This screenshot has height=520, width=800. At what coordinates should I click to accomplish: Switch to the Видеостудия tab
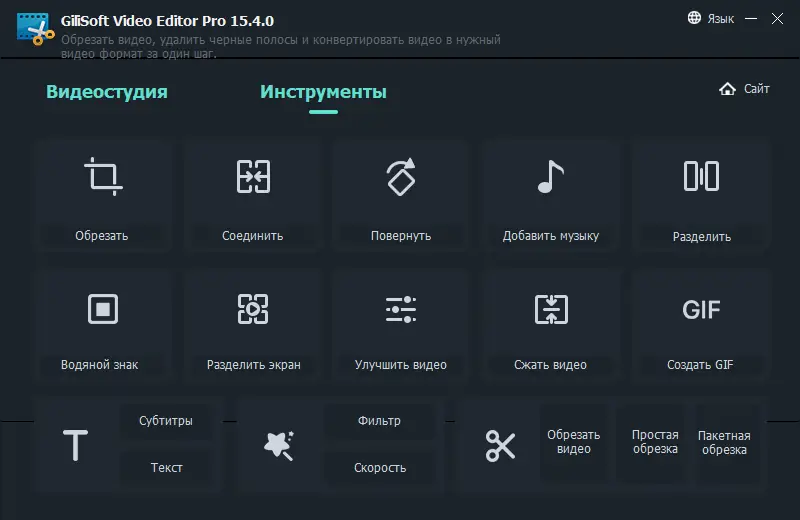(107, 92)
